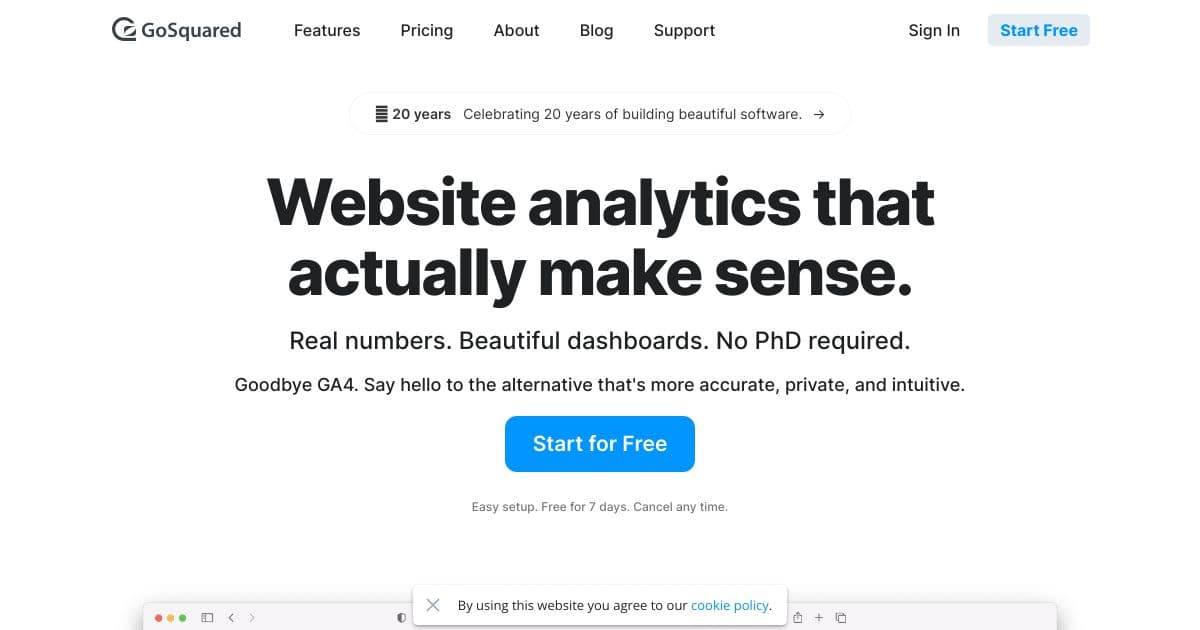Navigate to the Blog section
The image size is (1200, 630).
[596, 30]
